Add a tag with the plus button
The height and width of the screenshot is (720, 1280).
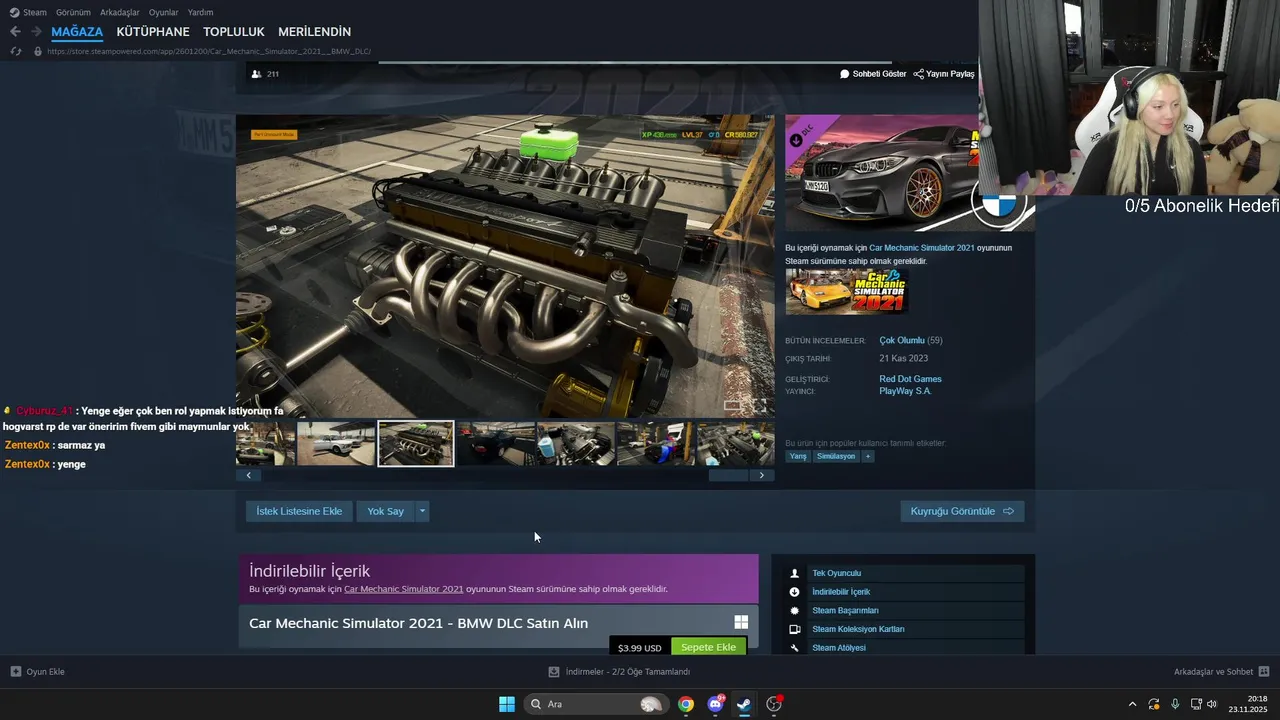(x=867, y=456)
